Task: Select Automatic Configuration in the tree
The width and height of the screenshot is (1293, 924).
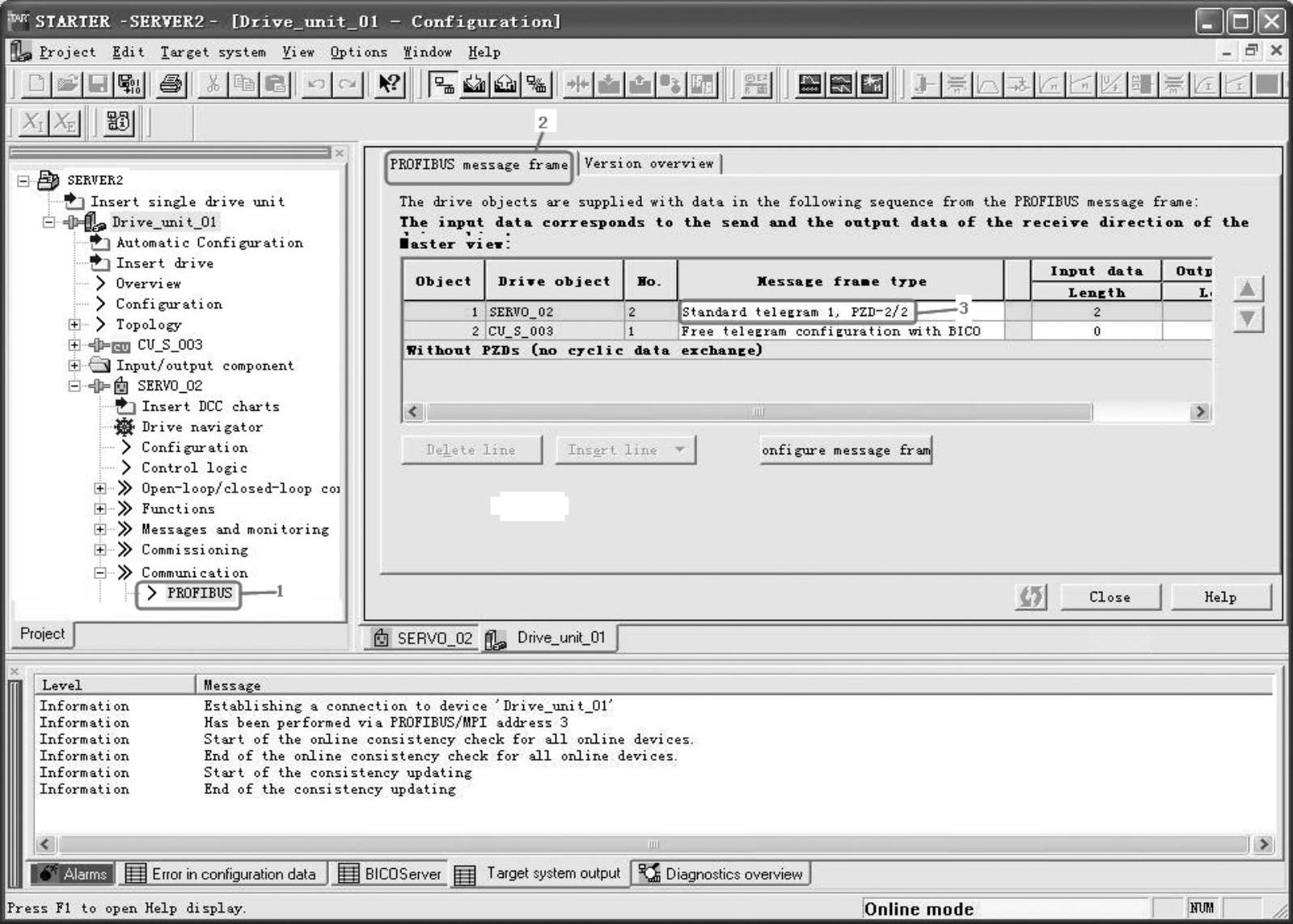Action: click(x=209, y=243)
